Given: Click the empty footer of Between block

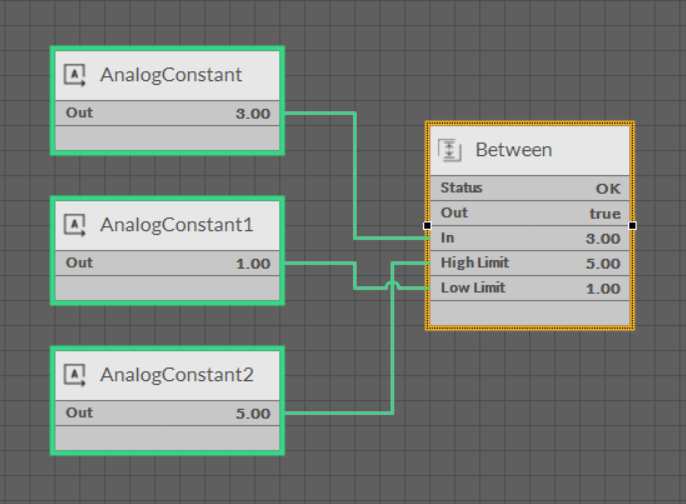Looking at the screenshot, I should click(x=530, y=312).
